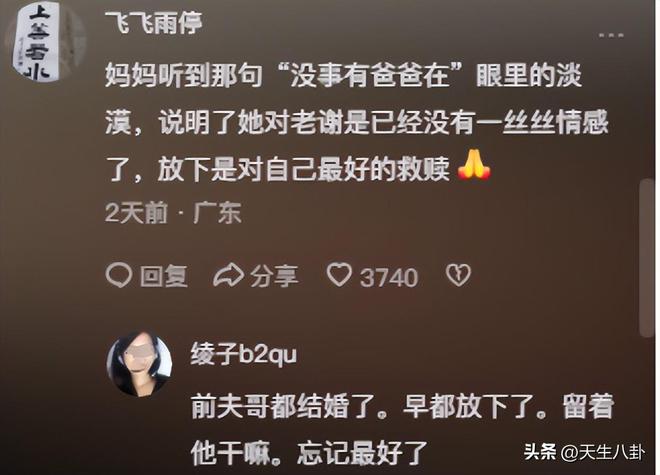This screenshot has height=475, width=660.
Task: Click the 头条 @天生八卦 watermark
Action: click(584, 452)
